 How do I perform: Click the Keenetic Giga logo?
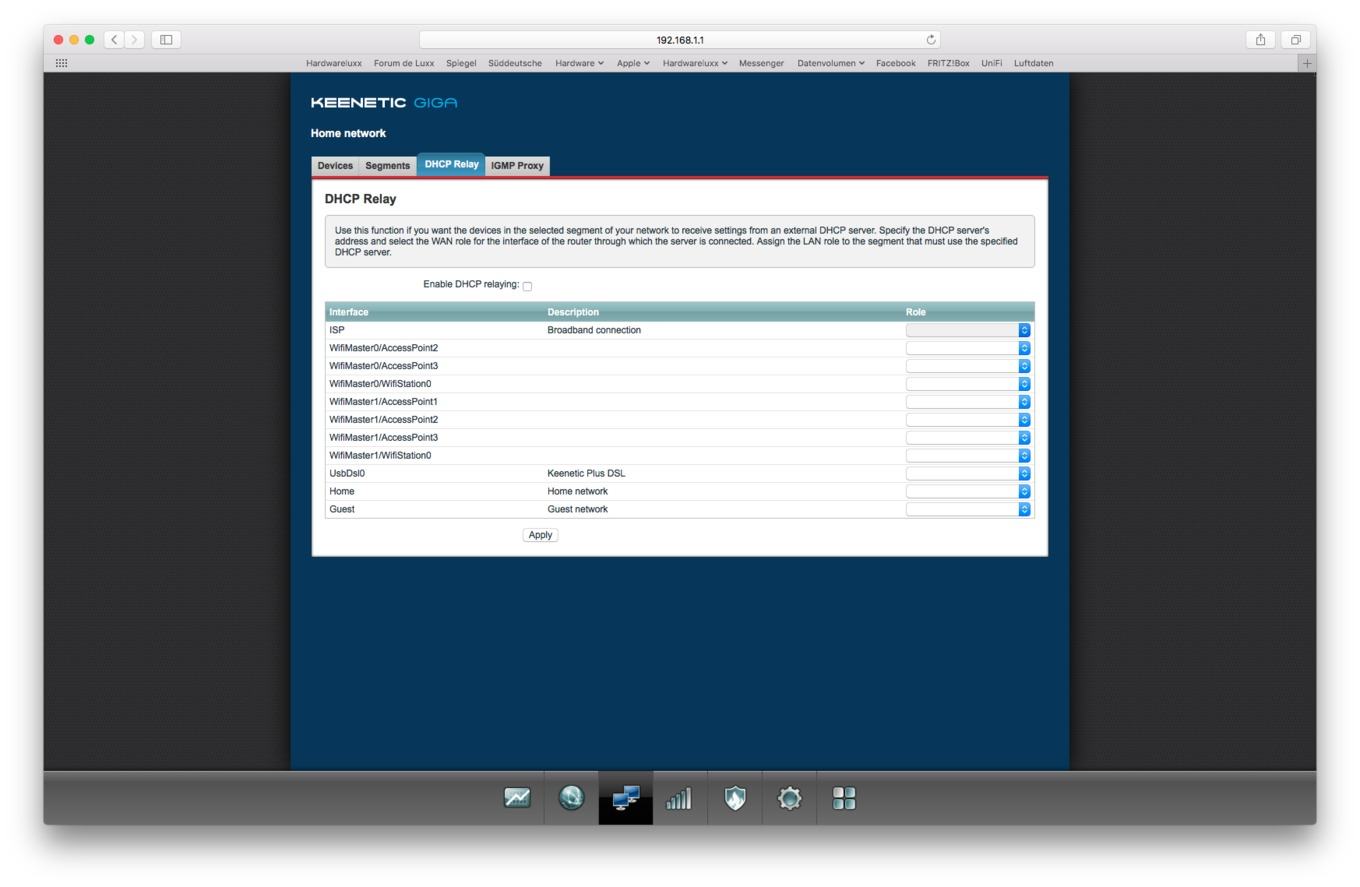[x=384, y=103]
